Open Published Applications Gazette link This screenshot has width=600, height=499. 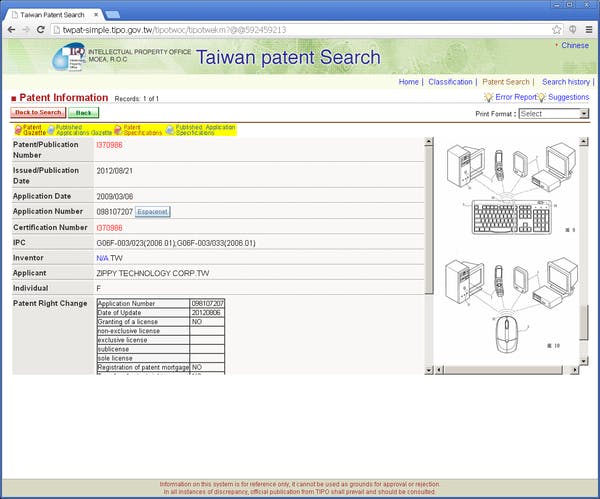(79, 129)
